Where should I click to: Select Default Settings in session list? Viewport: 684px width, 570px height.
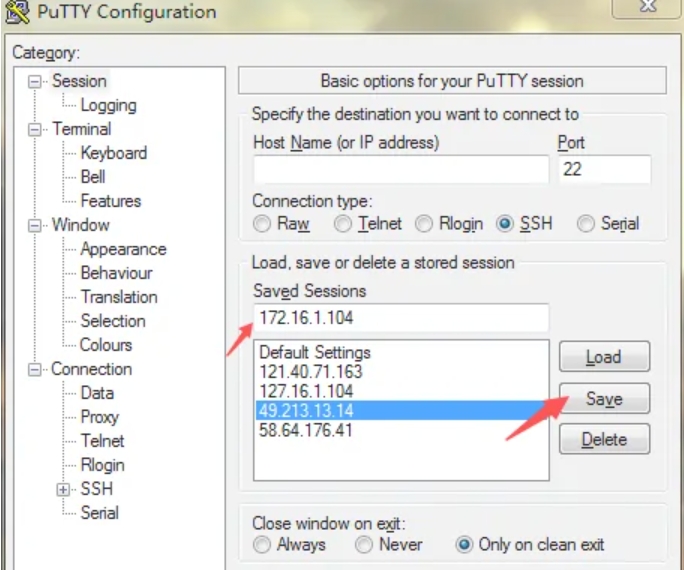[401, 352]
